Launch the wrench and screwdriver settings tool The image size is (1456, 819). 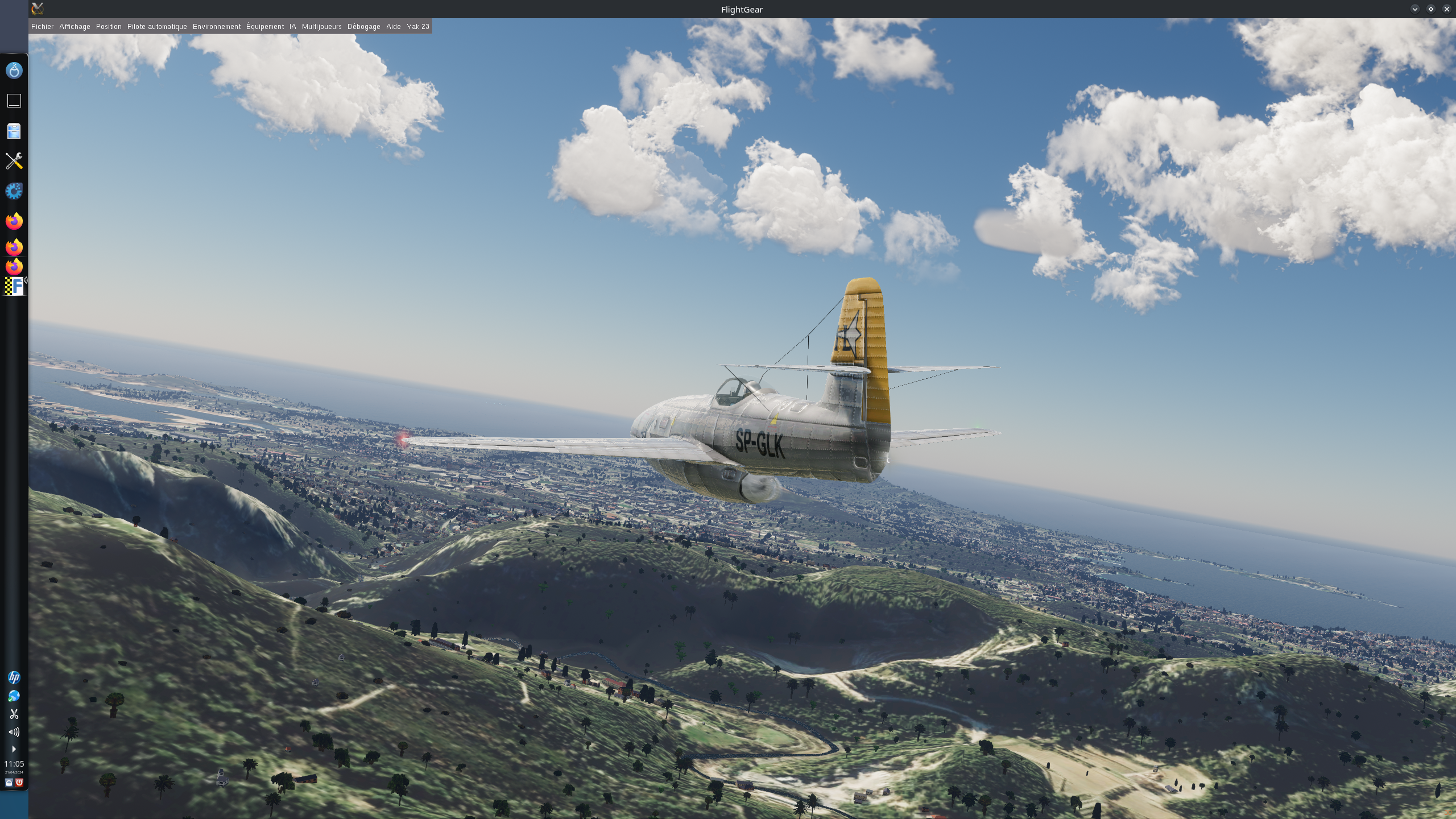point(14,161)
